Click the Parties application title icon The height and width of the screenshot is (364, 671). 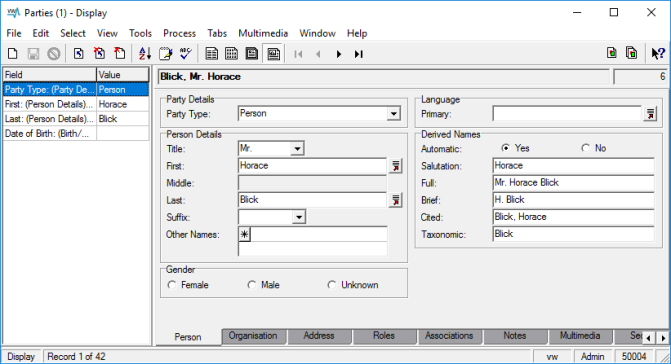13,13
